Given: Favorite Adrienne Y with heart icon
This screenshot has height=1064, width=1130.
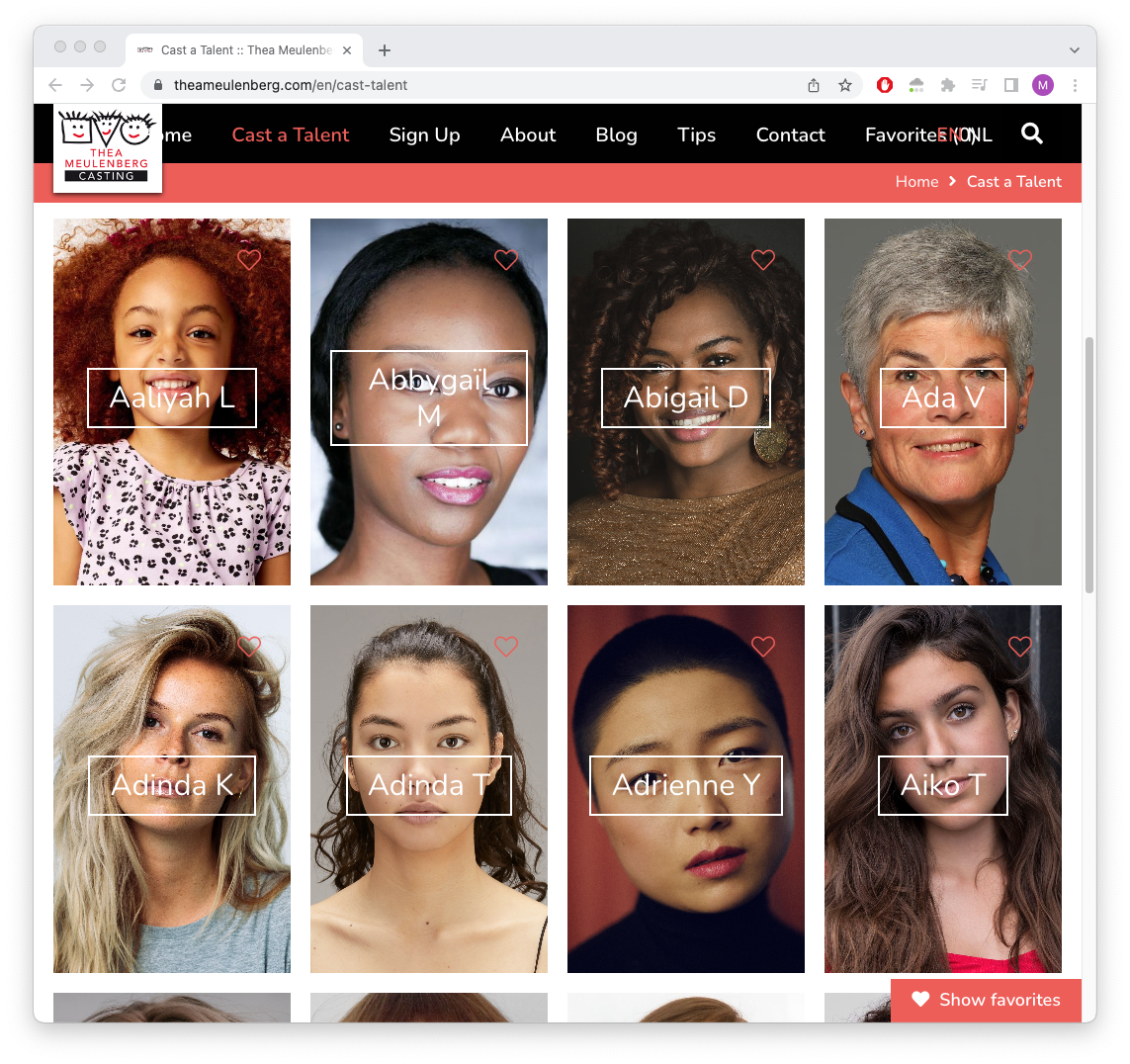Looking at the screenshot, I should [763, 647].
